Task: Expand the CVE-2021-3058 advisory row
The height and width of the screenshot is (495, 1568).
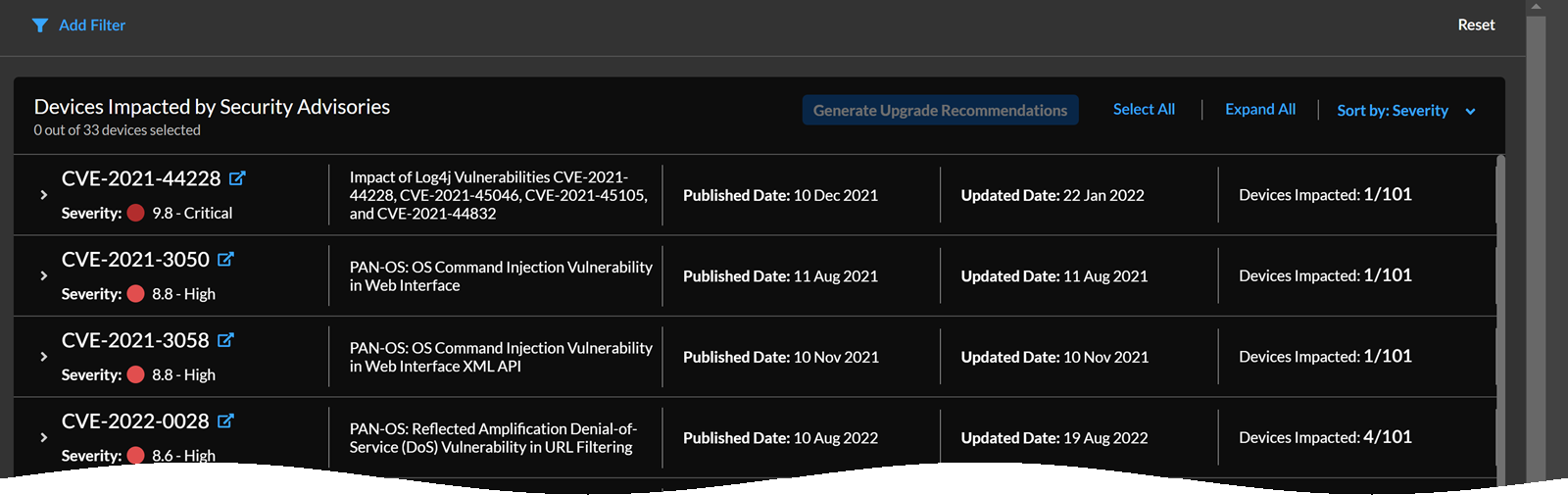Action: pyautogui.click(x=44, y=357)
